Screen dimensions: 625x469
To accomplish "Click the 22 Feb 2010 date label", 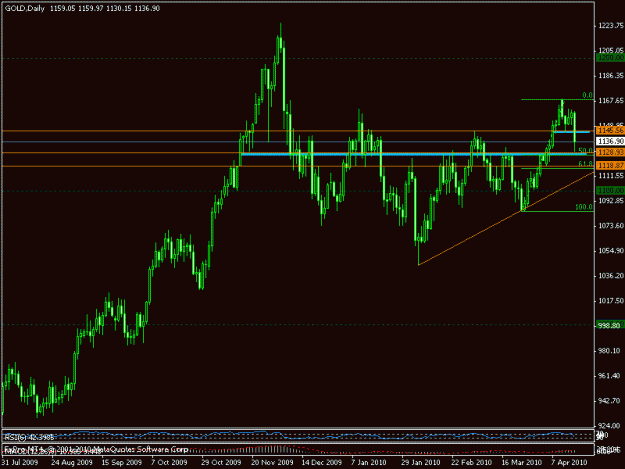I will click(x=471, y=462).
